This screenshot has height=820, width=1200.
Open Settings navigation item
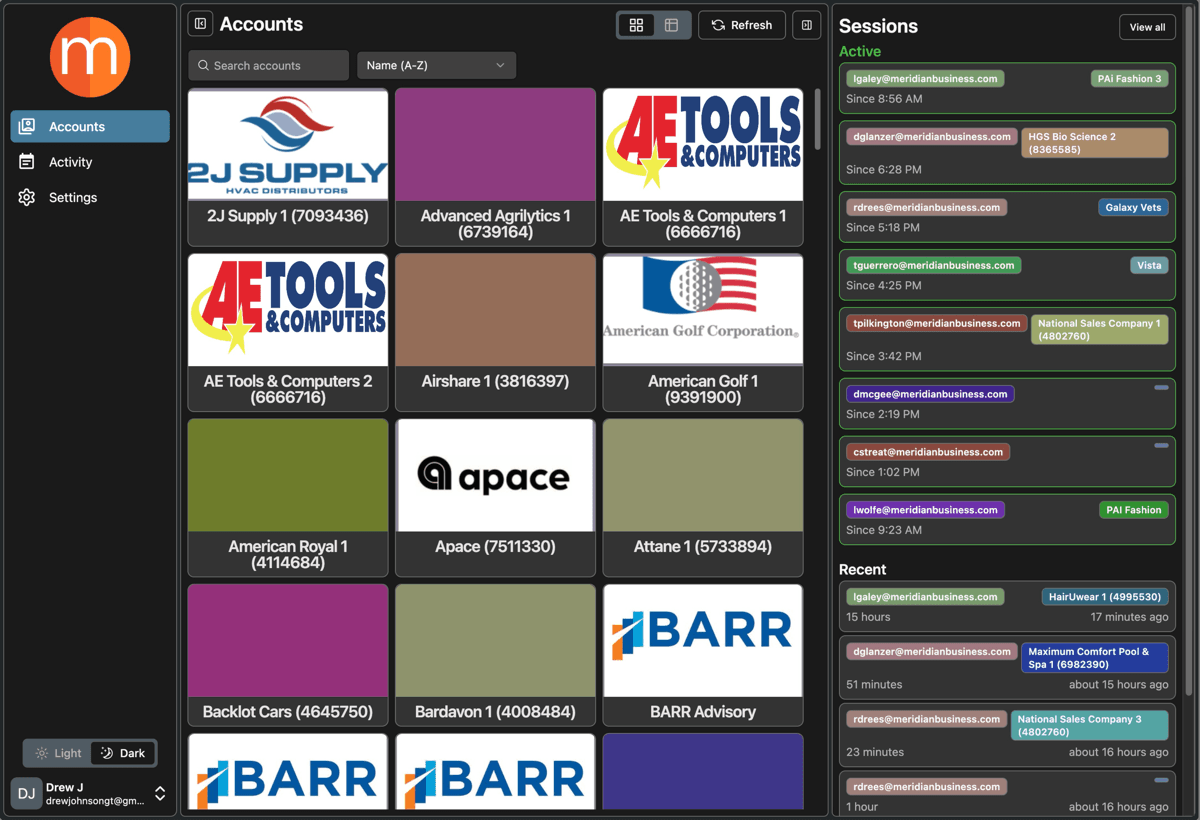tap(90, 197)
